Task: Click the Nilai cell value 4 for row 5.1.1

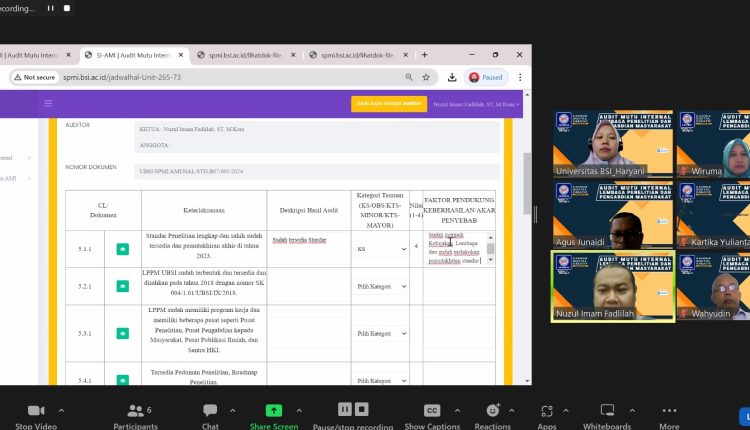Action: click(416, 246)
